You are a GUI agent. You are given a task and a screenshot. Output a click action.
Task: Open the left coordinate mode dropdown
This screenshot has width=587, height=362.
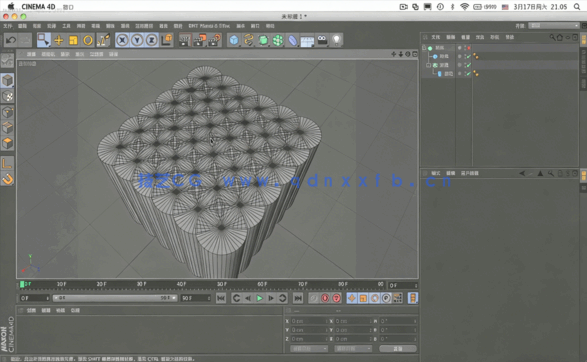pyautogui.click(x=309, y=349)
